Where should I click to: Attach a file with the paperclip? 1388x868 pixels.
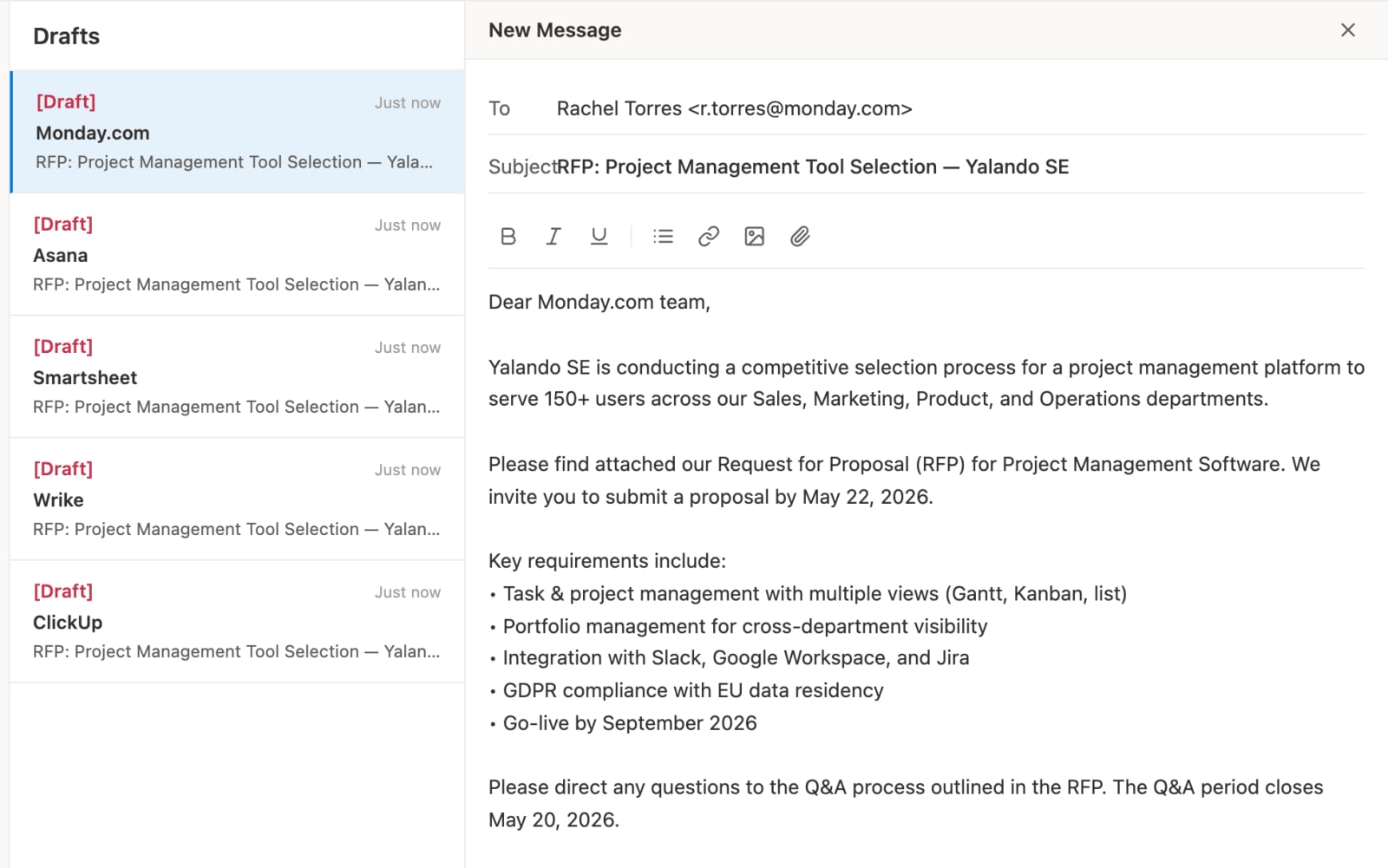point(800,236)
